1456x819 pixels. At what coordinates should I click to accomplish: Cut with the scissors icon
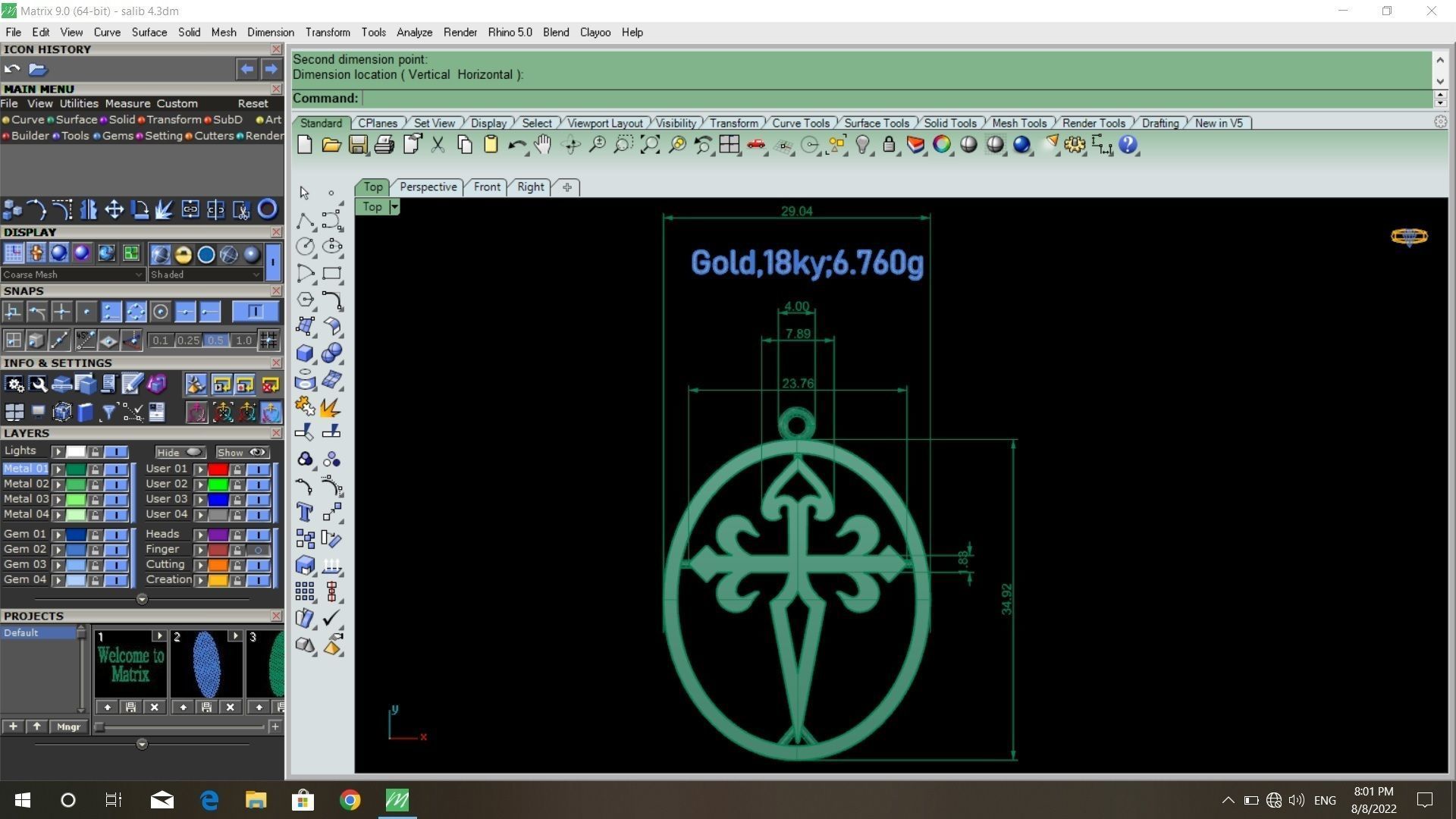[x=438, y=145]
